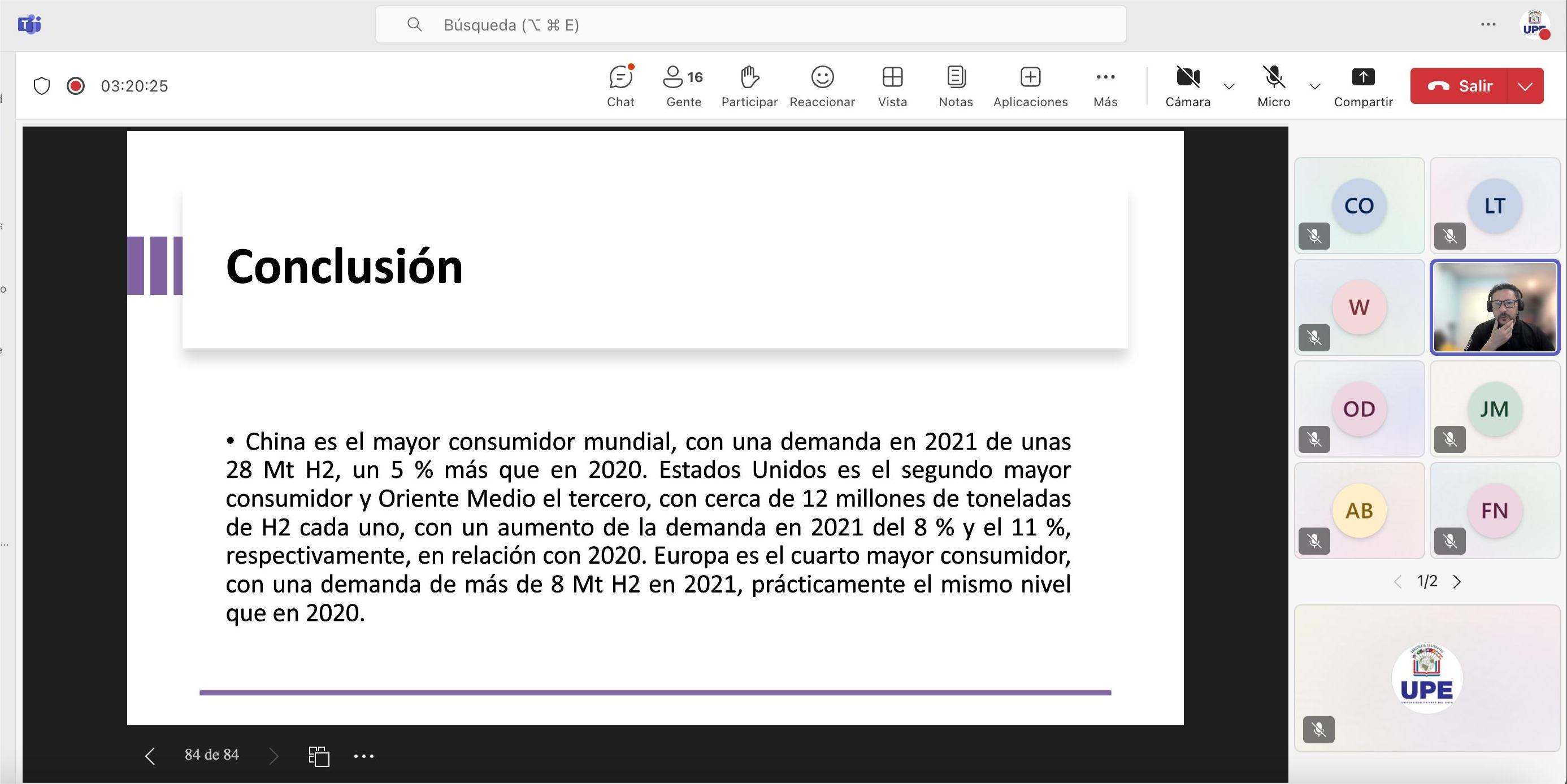The height and width of the screenshot is (784, 1567).
Task: Click the red recording indicator
Action: point(75,86)
